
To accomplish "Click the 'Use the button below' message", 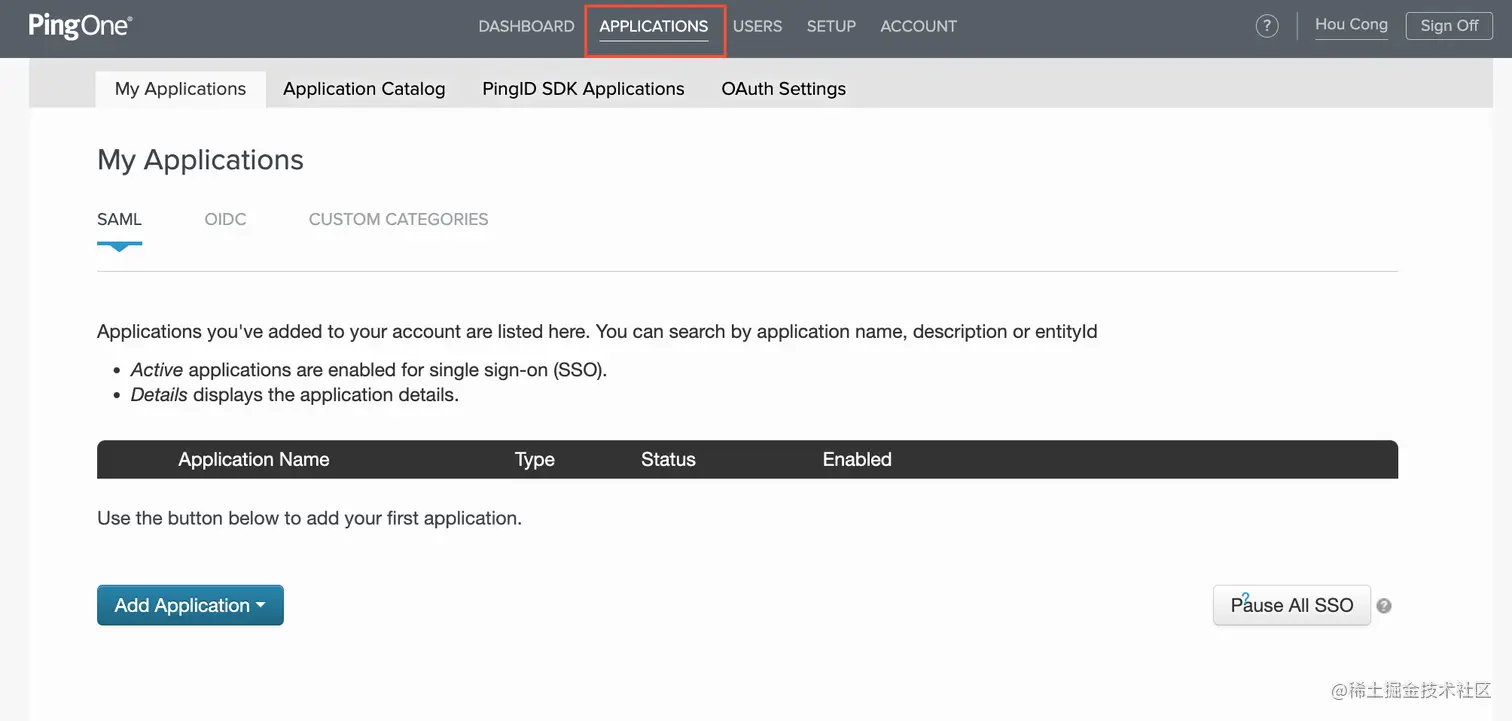I will pyautogui.click(x=309, y=519).
